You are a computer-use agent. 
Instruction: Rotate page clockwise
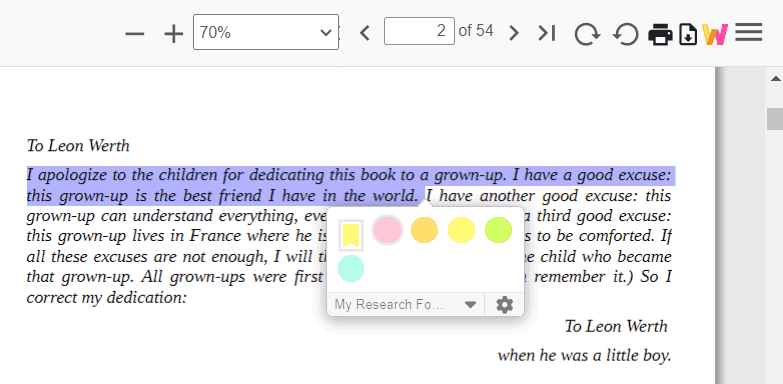point(587,34)
